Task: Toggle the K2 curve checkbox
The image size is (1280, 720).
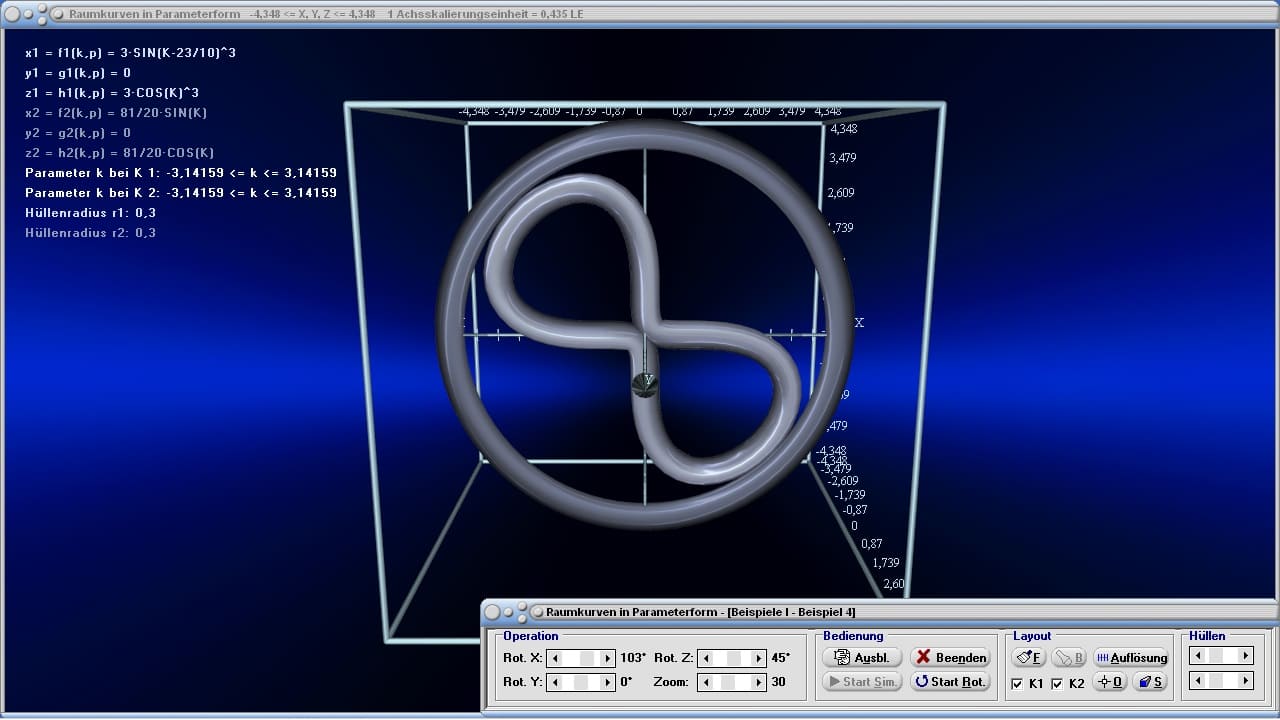Action: 1057,684
